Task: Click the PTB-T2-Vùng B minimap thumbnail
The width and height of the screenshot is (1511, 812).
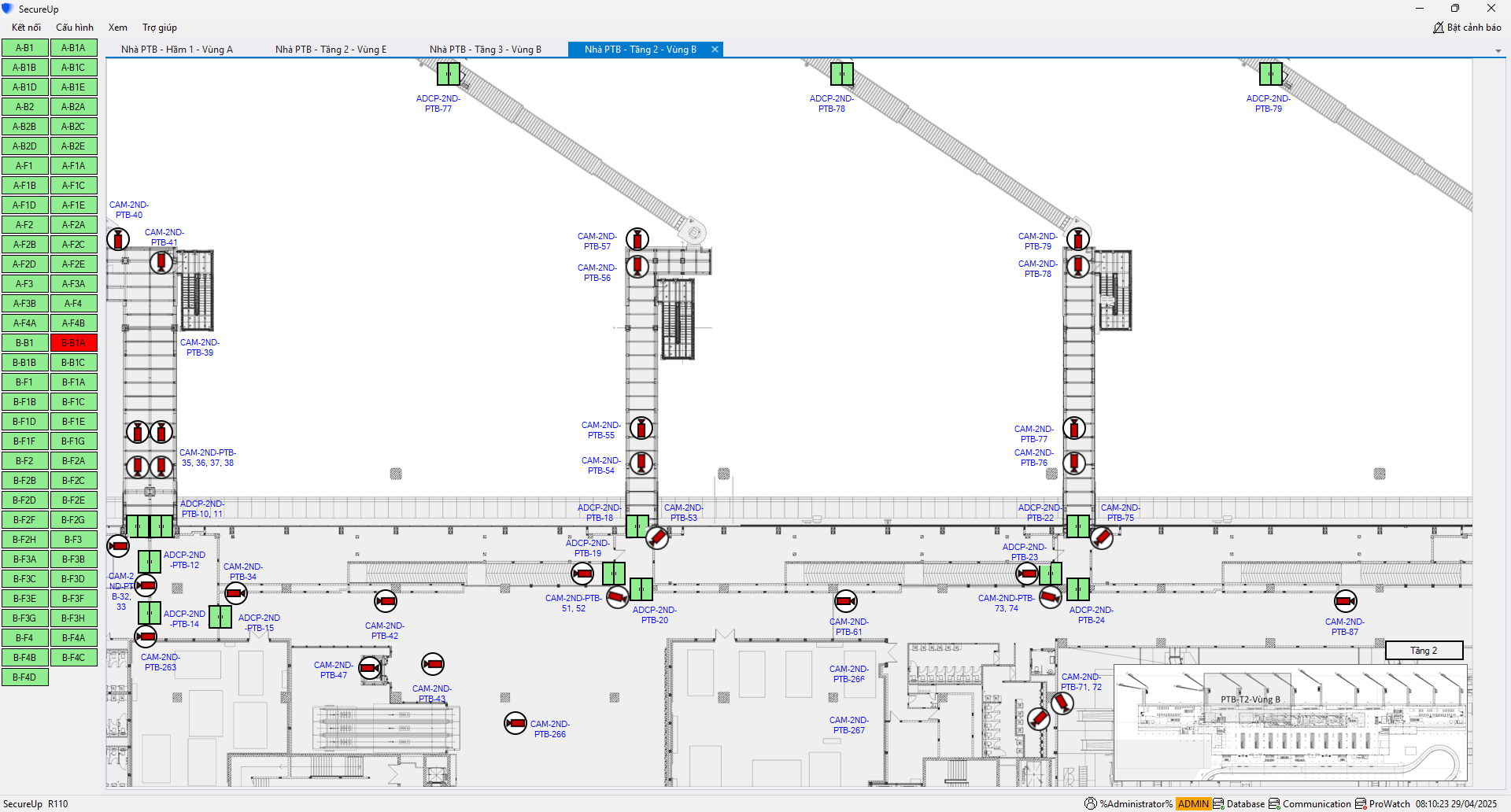Action: point(1291,724)
